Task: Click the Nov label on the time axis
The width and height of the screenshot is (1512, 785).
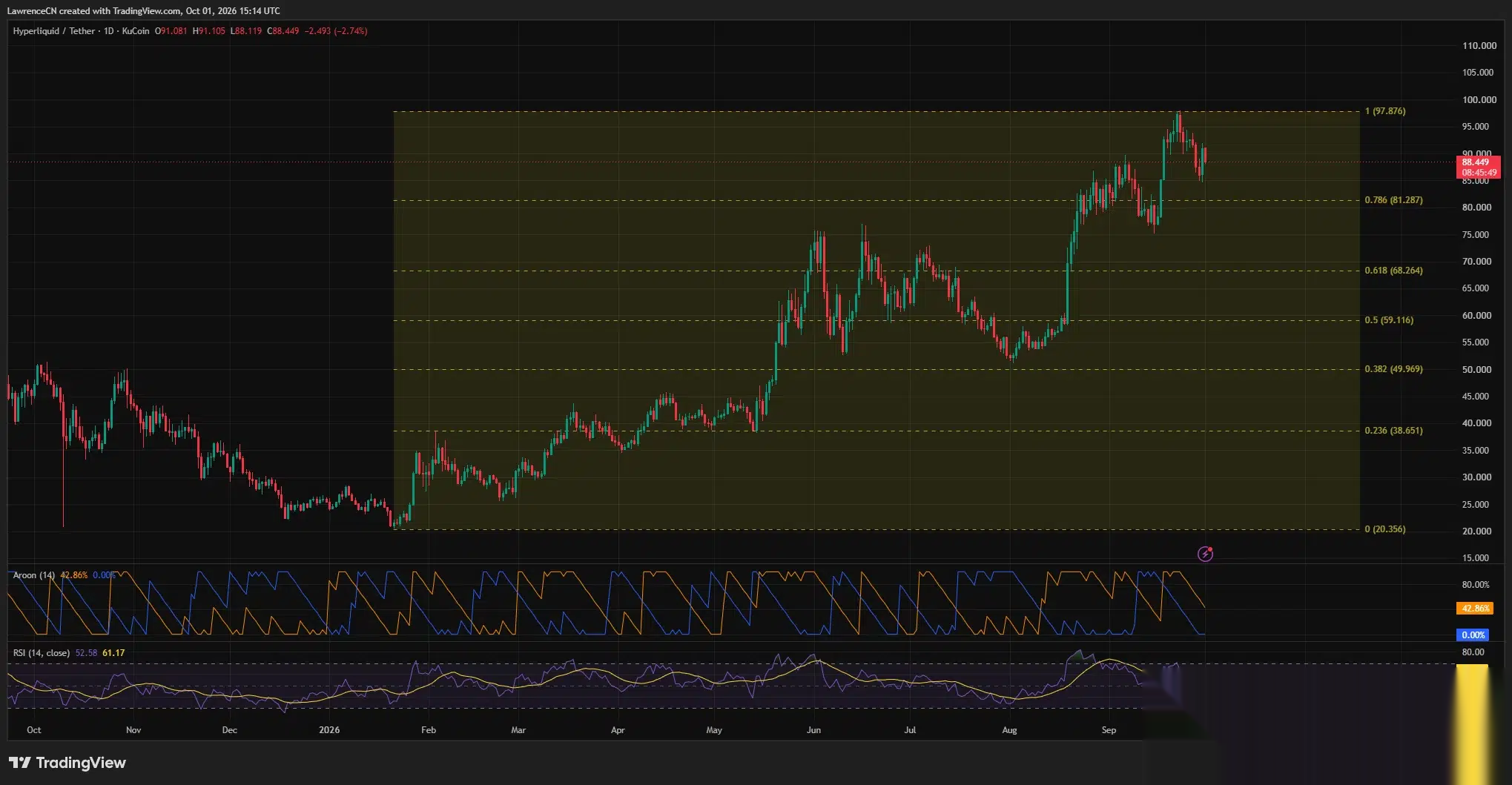Action: [x=133, y=730]
